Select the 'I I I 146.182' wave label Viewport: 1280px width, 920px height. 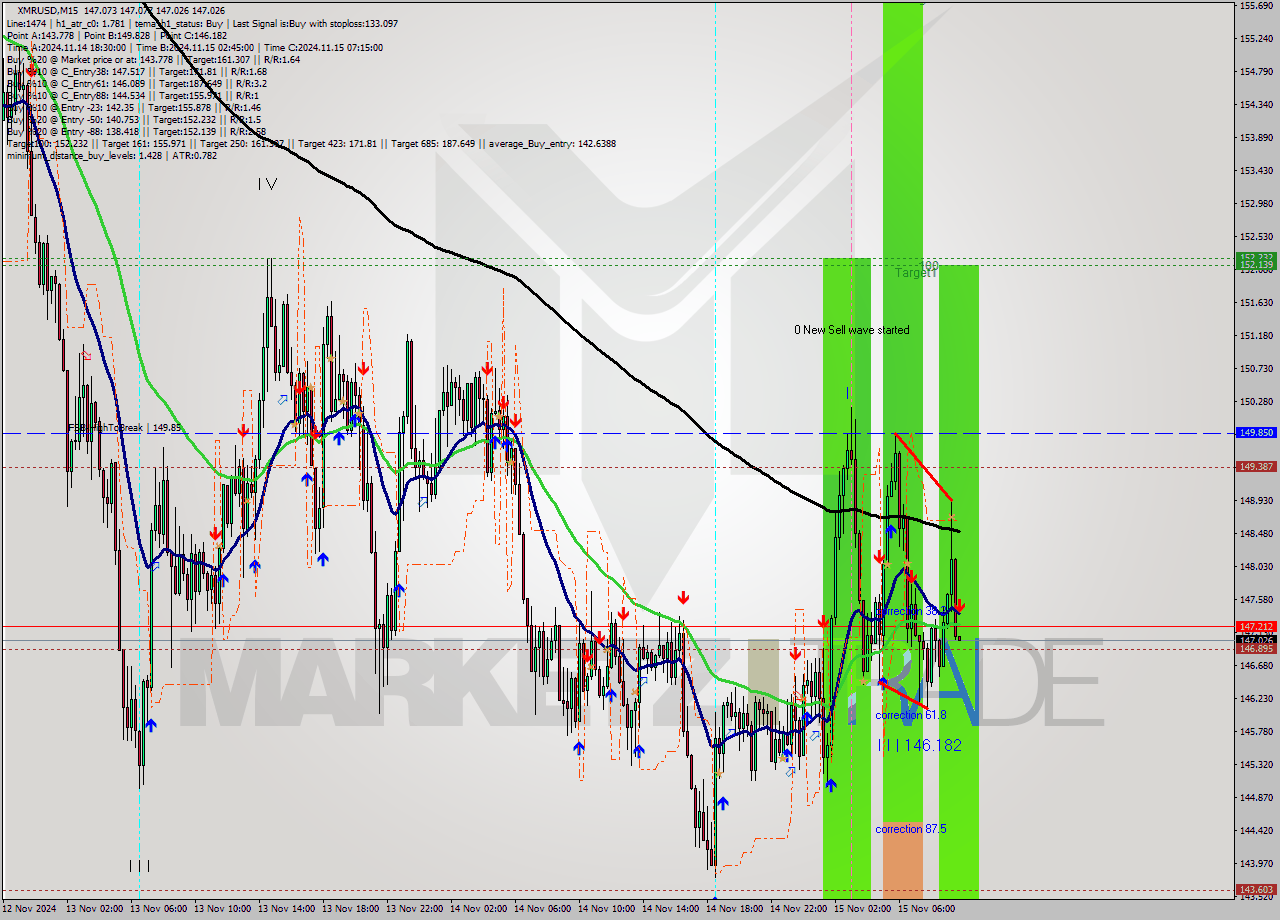coord(919,745)
